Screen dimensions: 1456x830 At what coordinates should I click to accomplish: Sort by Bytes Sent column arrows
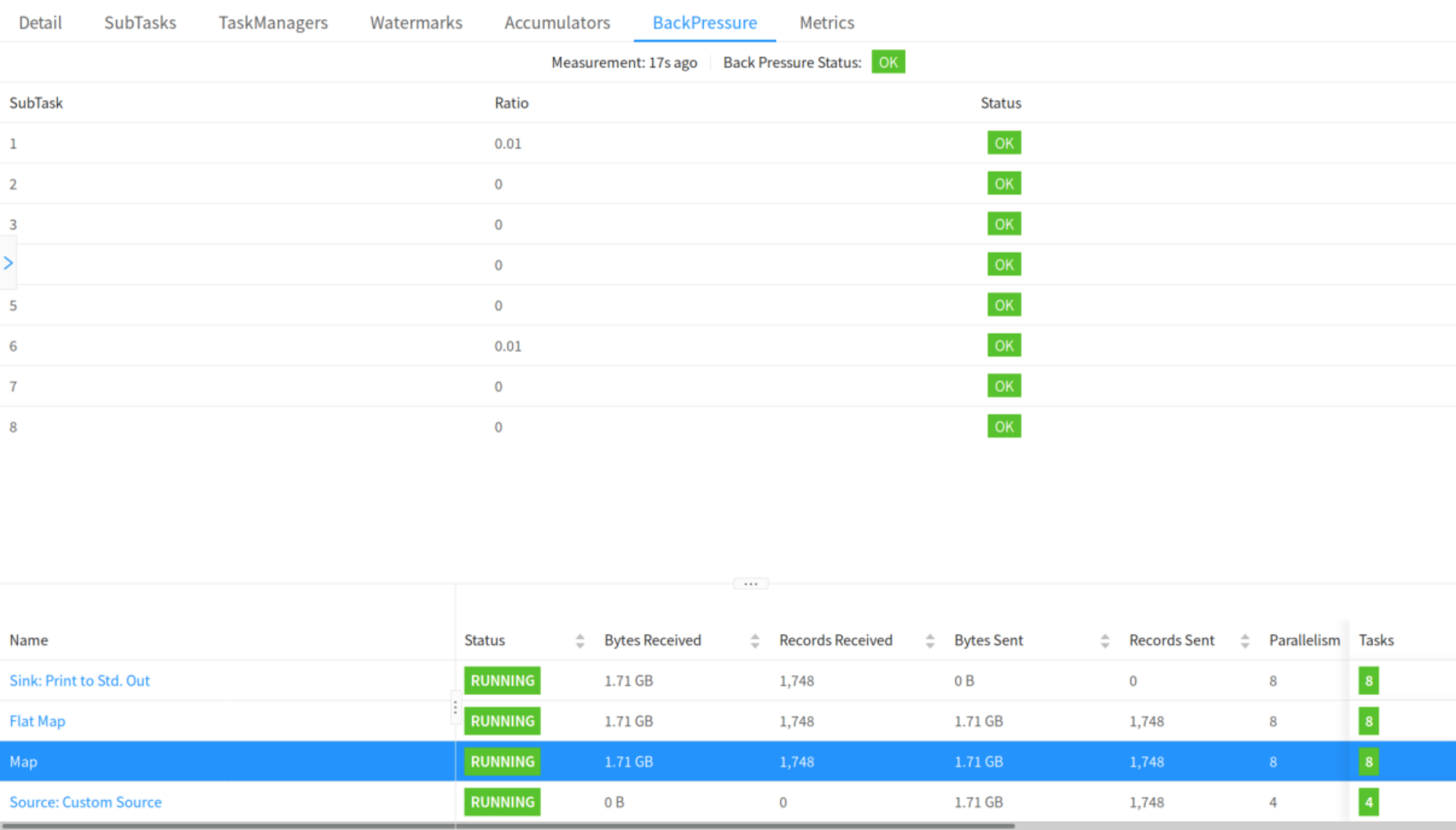(x=1105, y=640)
